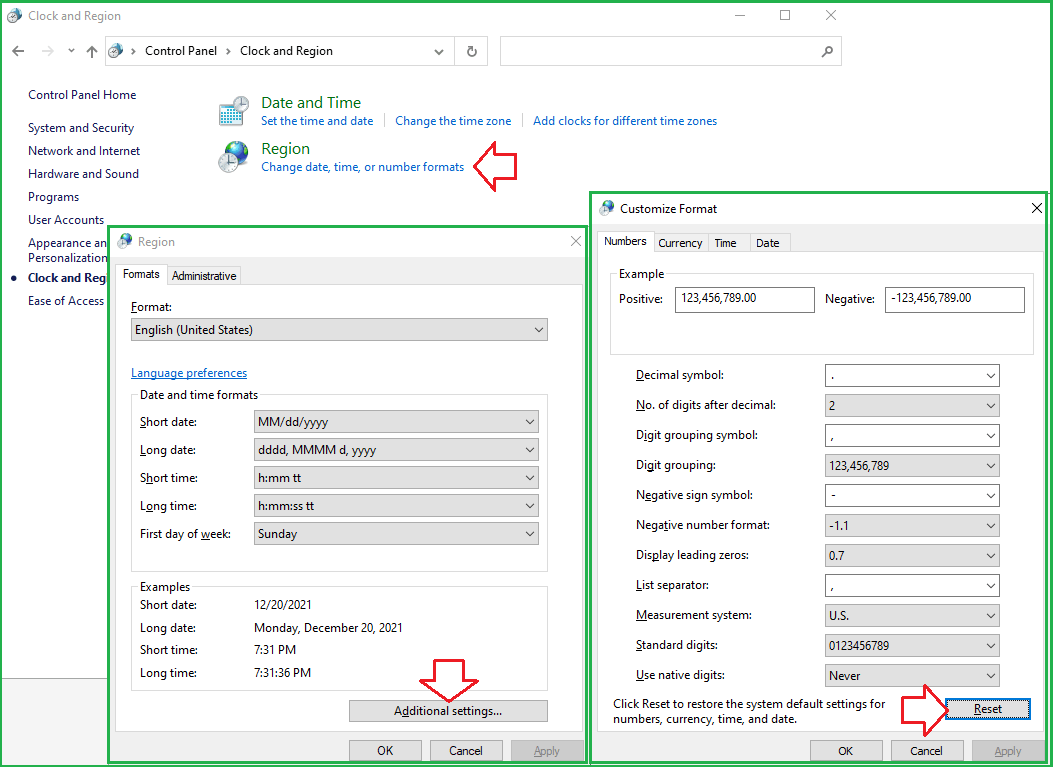Image resolution: width=1053 pixels, height=767 pixels.
Task: Switch to Currency tab
Action: tap(680, 243)
